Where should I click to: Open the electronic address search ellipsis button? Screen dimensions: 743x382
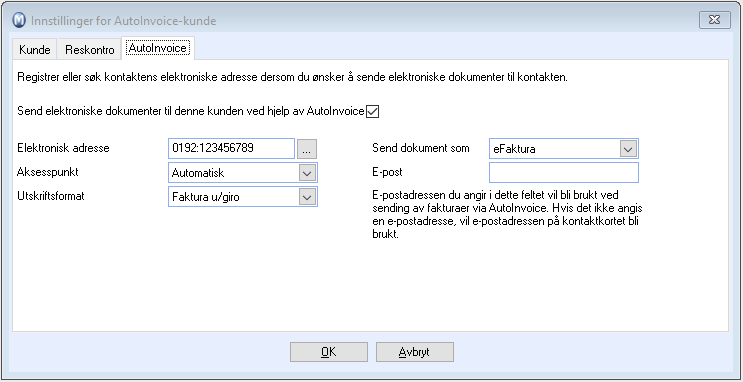click(307, 149)
